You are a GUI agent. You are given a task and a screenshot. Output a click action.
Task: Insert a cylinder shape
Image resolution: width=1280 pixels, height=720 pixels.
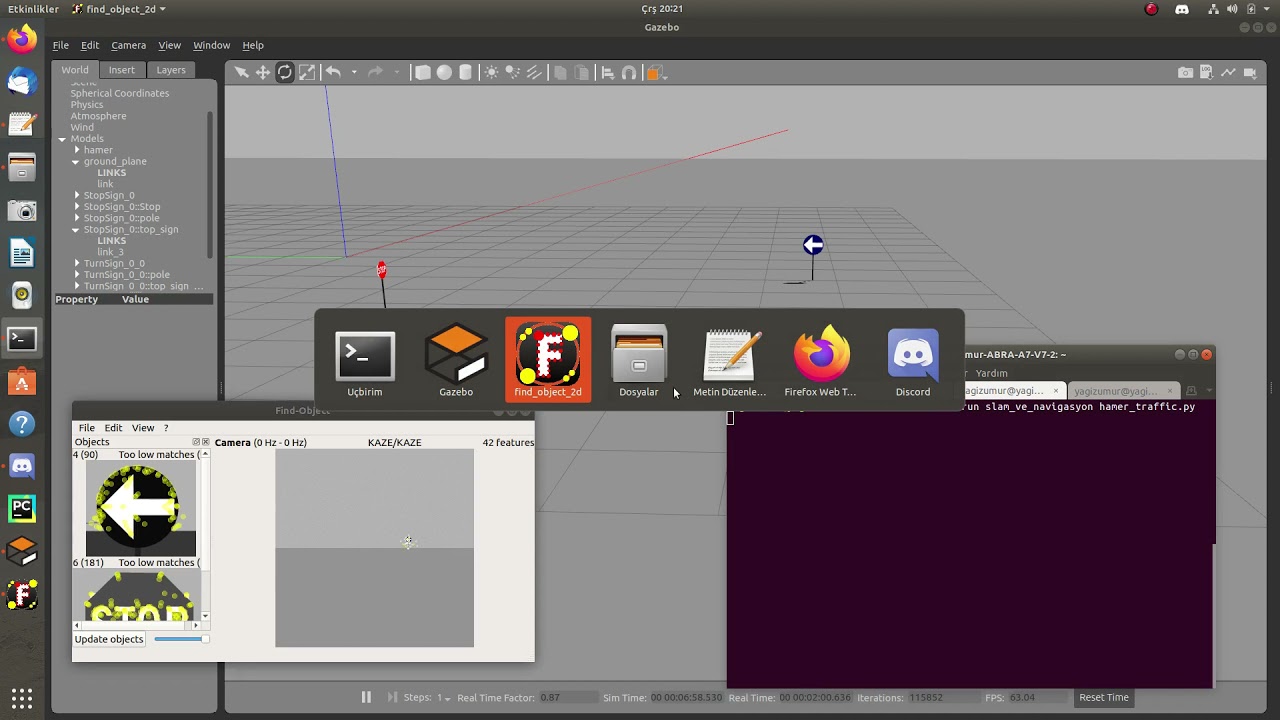pos(466,72)
